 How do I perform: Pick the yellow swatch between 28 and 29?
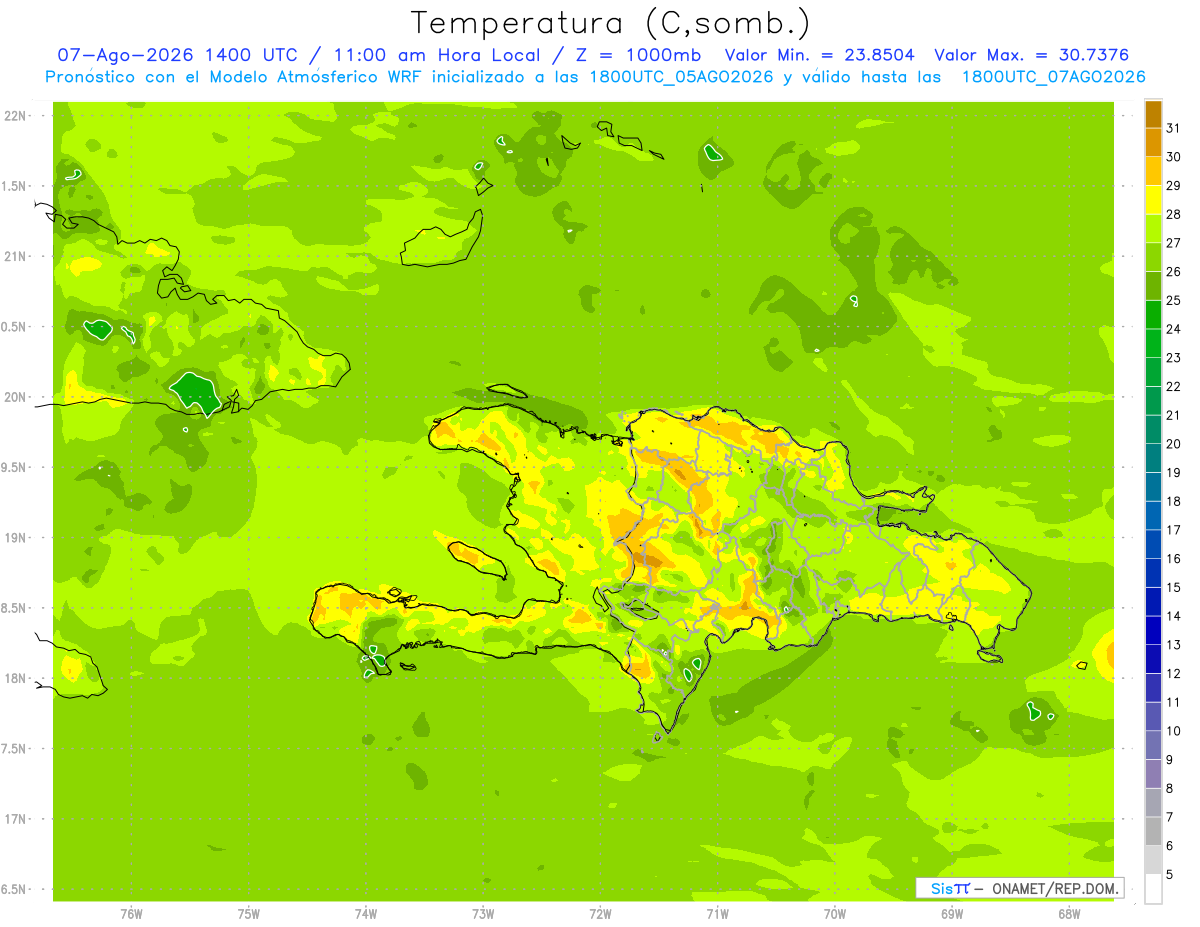(1153, 199)
